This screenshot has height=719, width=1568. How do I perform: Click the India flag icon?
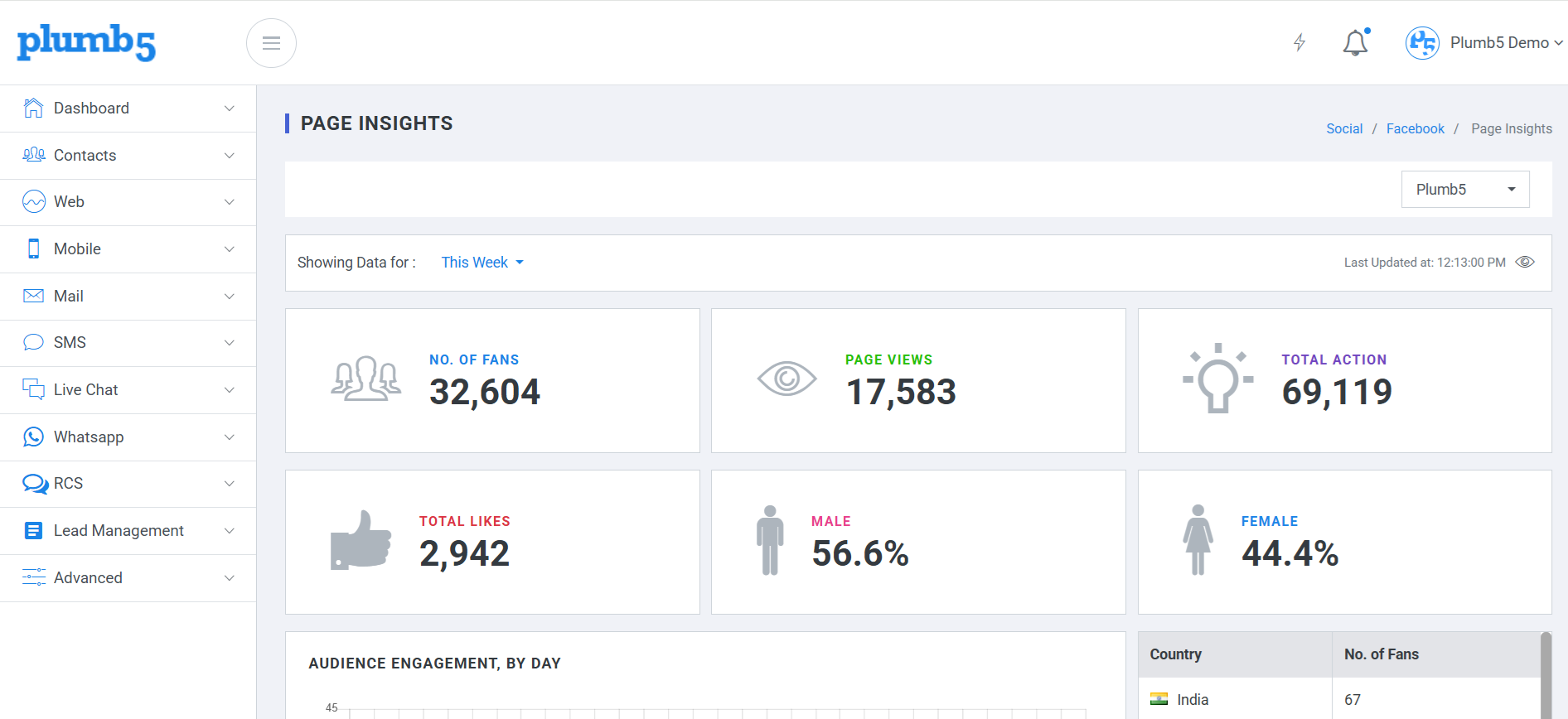[x=1159, y=700]
